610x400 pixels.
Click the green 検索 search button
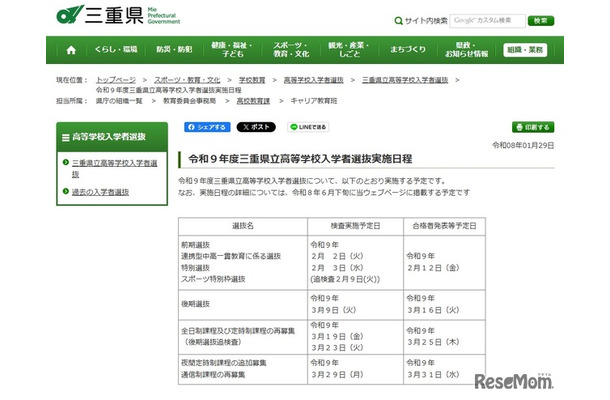[541, 21]
